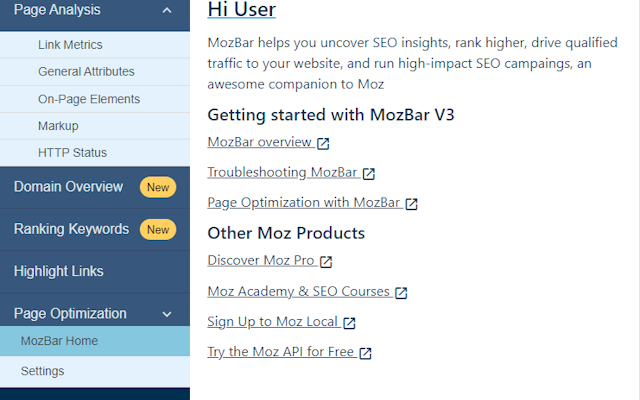The height and width of the screenshot is (400, 640).
Task: Click external-link icon next to MozBar overview
Action: pyautogui.click(x=323, y=143)
